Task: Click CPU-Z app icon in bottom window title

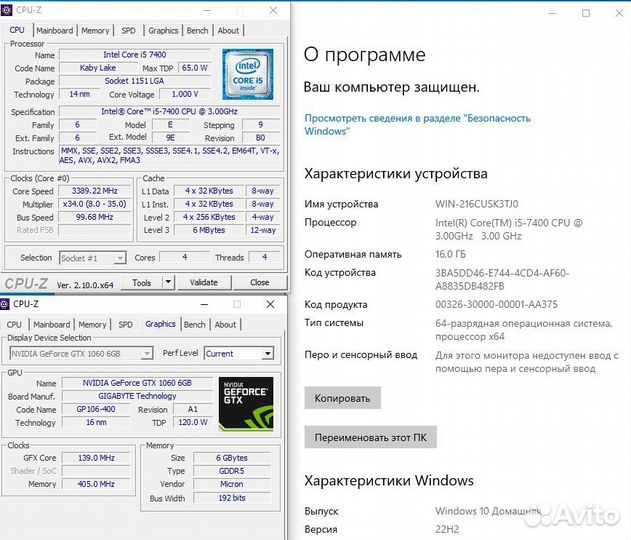Action: coord(4,304)
